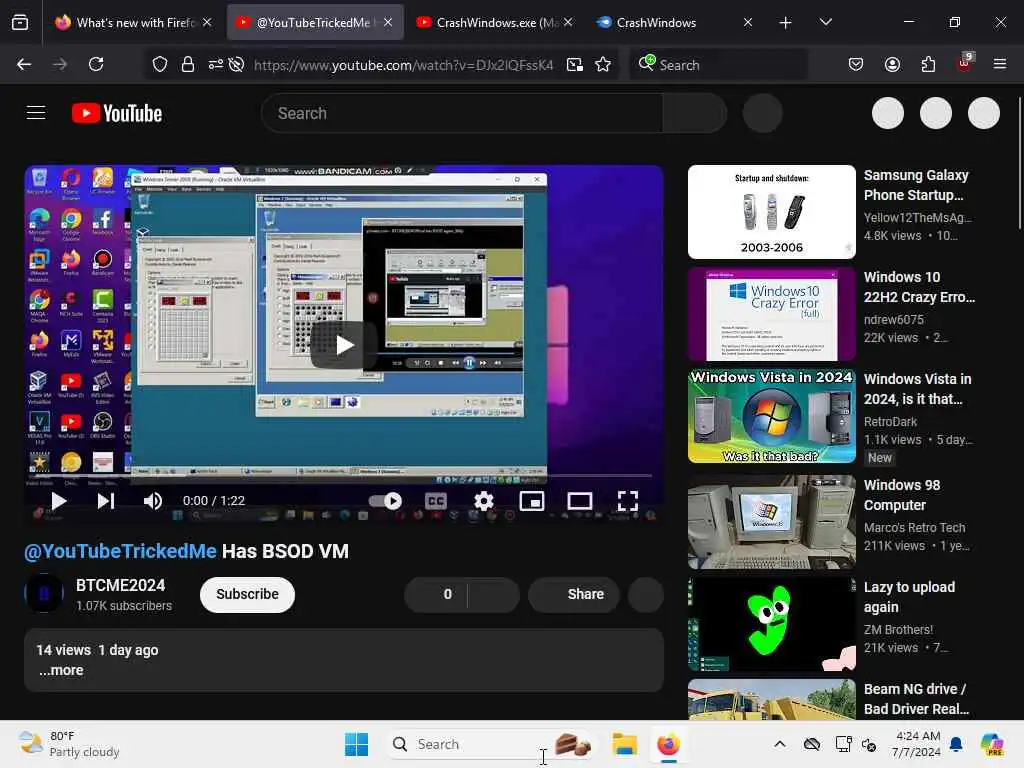Click Firefox icon in taskbar
This screenshot has width=1024, height=768.
[668, 744]
